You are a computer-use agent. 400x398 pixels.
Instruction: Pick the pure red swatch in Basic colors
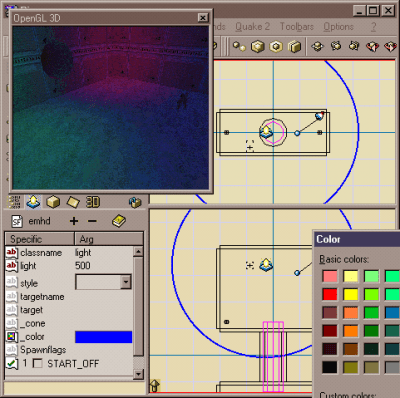(x=330, y=294)
